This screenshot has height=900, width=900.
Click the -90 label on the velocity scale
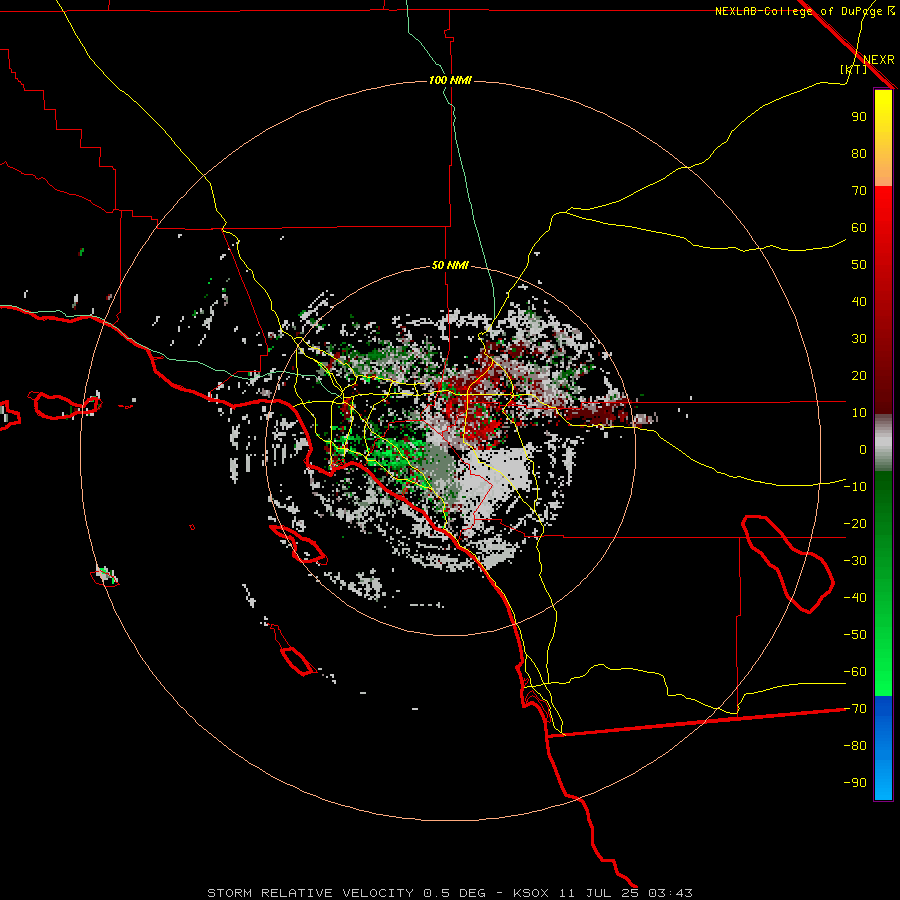[x=855, y=783]
